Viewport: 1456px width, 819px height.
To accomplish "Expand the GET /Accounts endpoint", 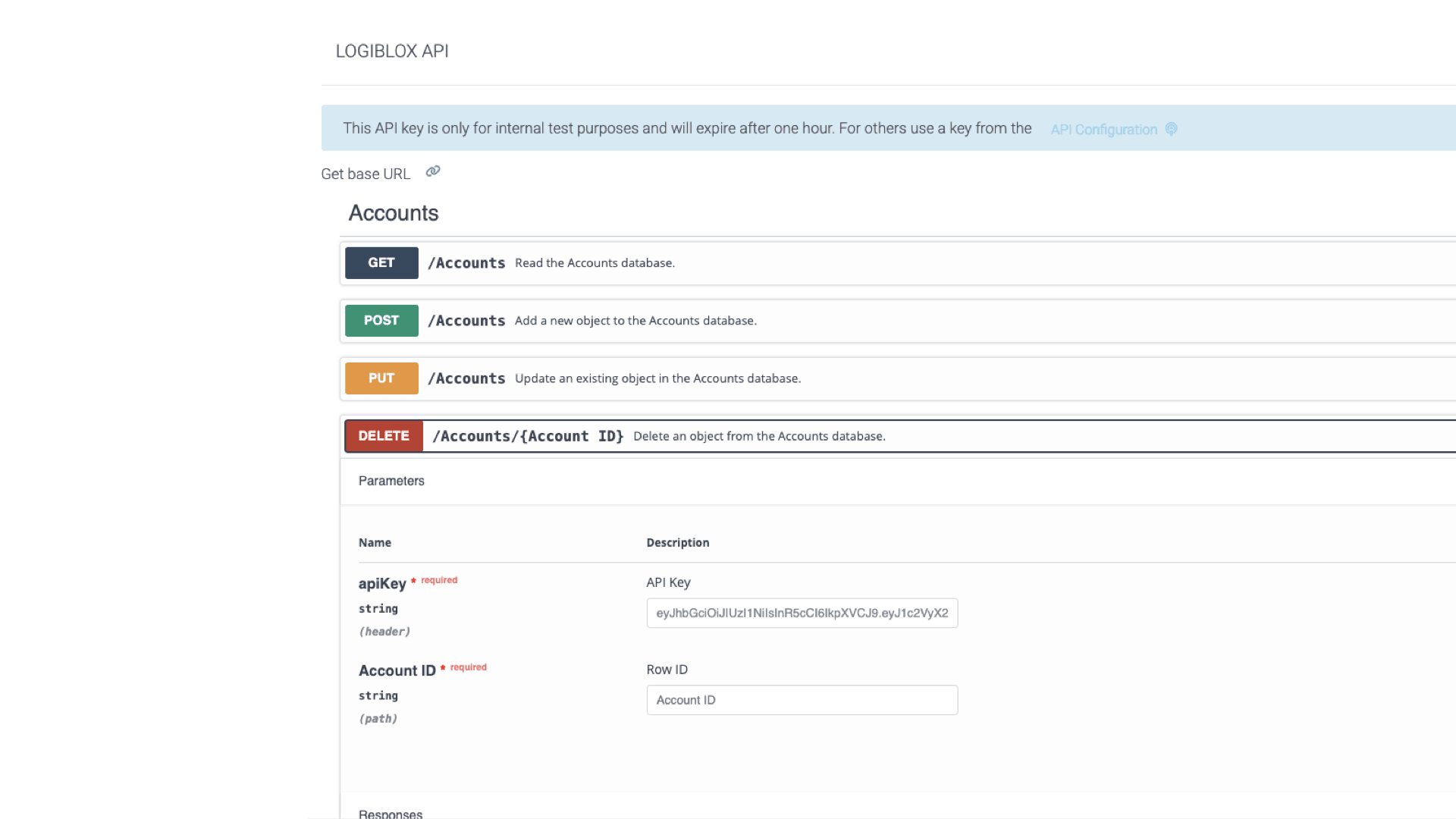I will (682, 262).
